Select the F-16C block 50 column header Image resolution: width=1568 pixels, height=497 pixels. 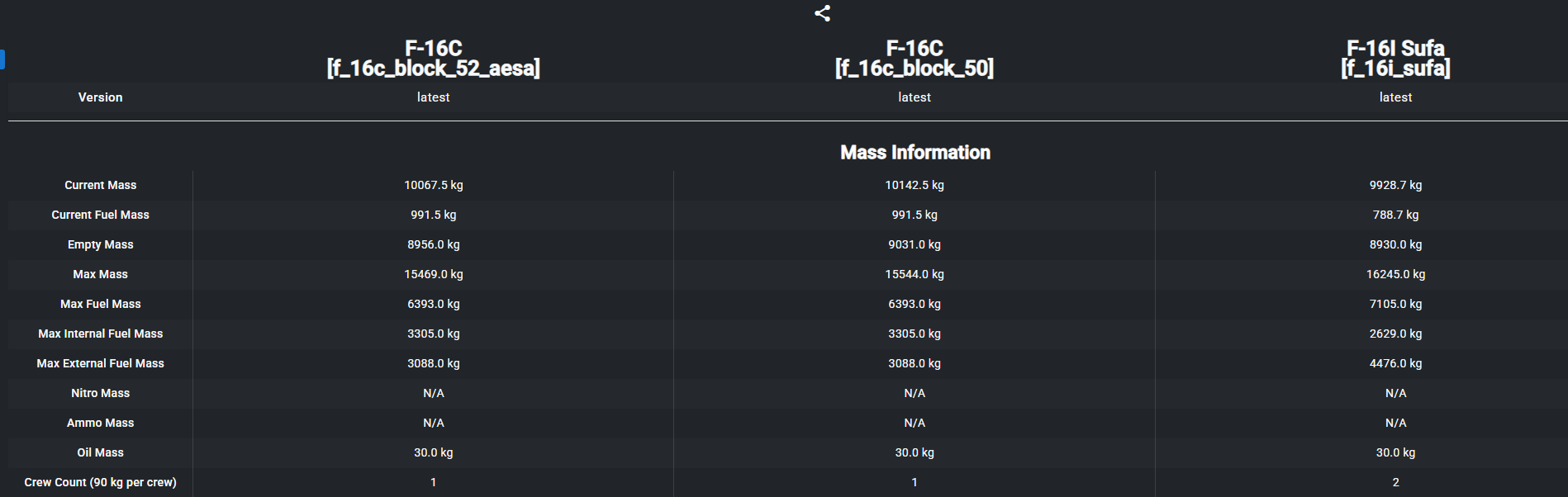914,58
